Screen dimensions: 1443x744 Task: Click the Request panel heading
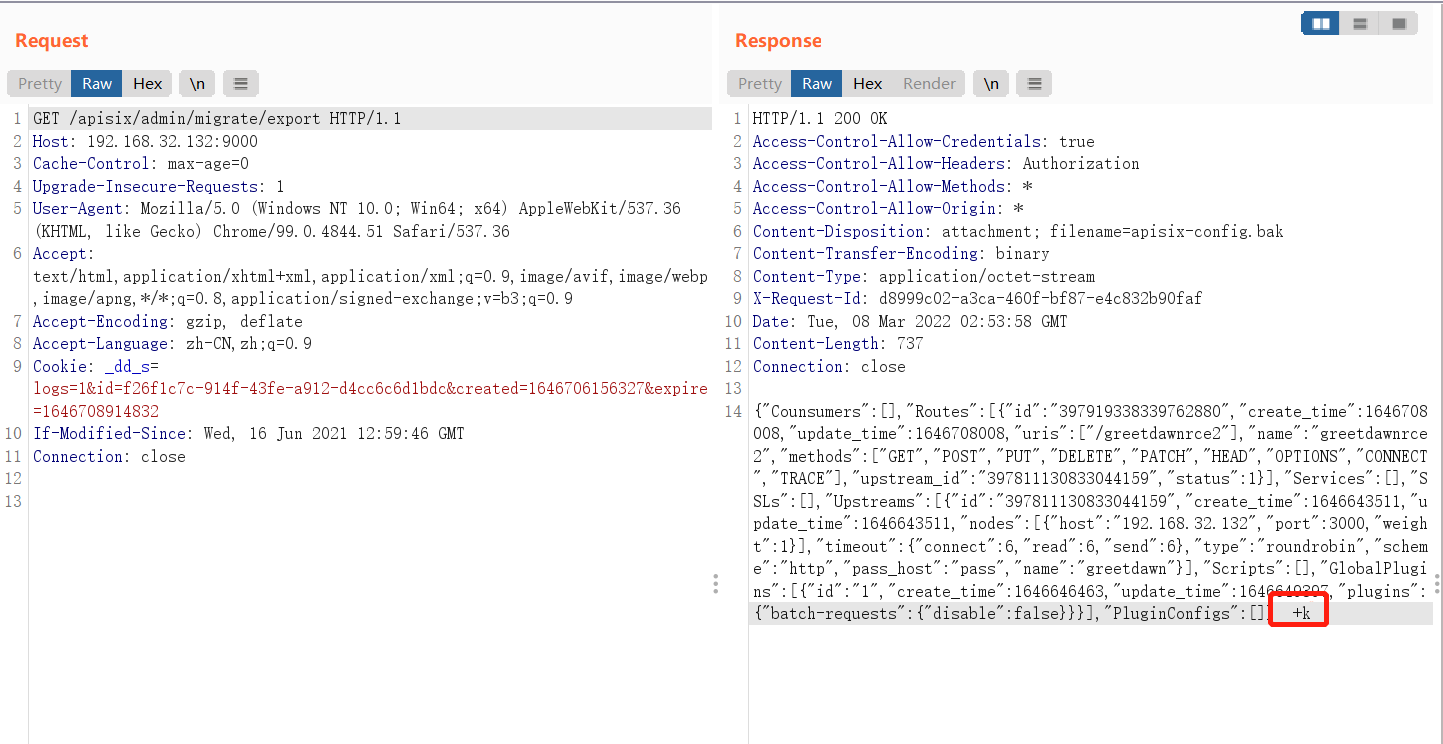52,41
